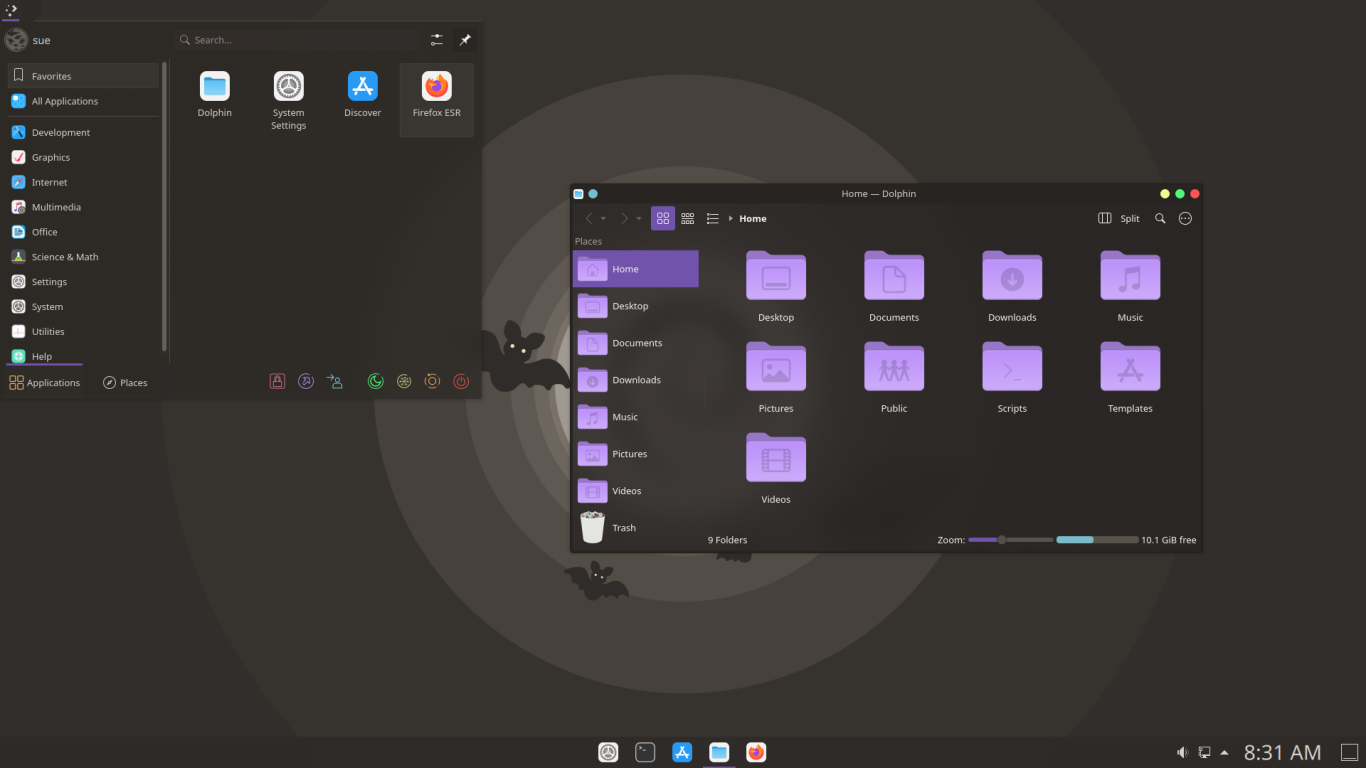This screenshot has width=1366, height=768.
Task: Select All Applications category
Action: coord(83,101)
